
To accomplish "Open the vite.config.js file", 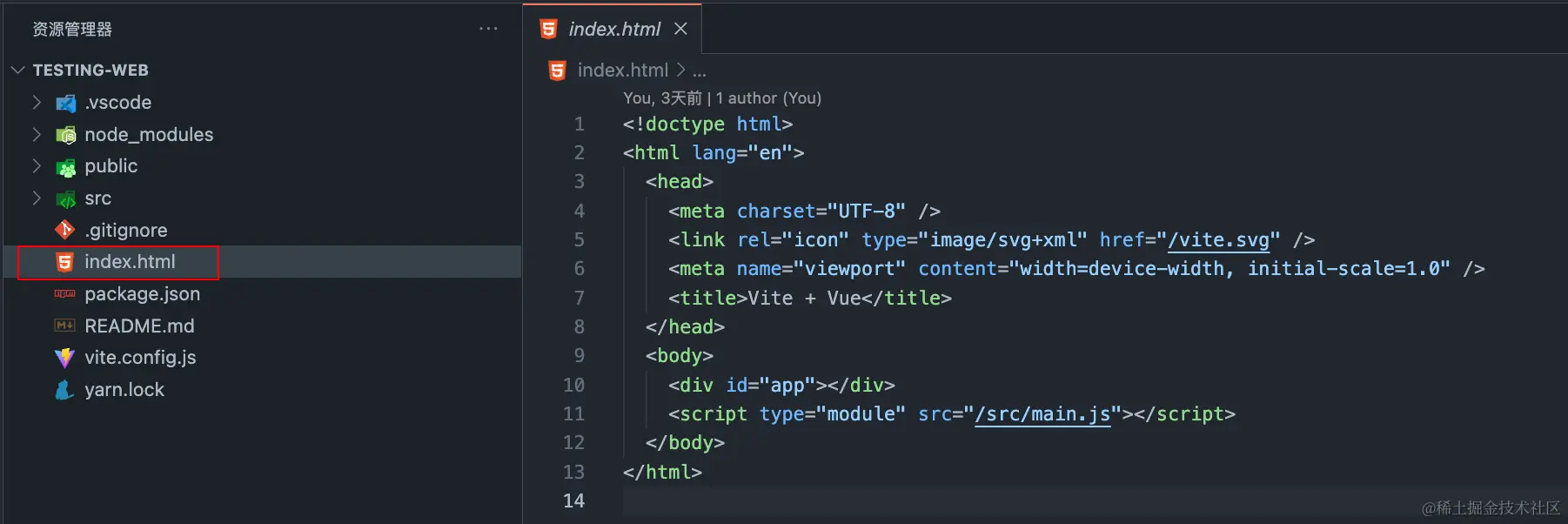I will [x=140, y=358].
